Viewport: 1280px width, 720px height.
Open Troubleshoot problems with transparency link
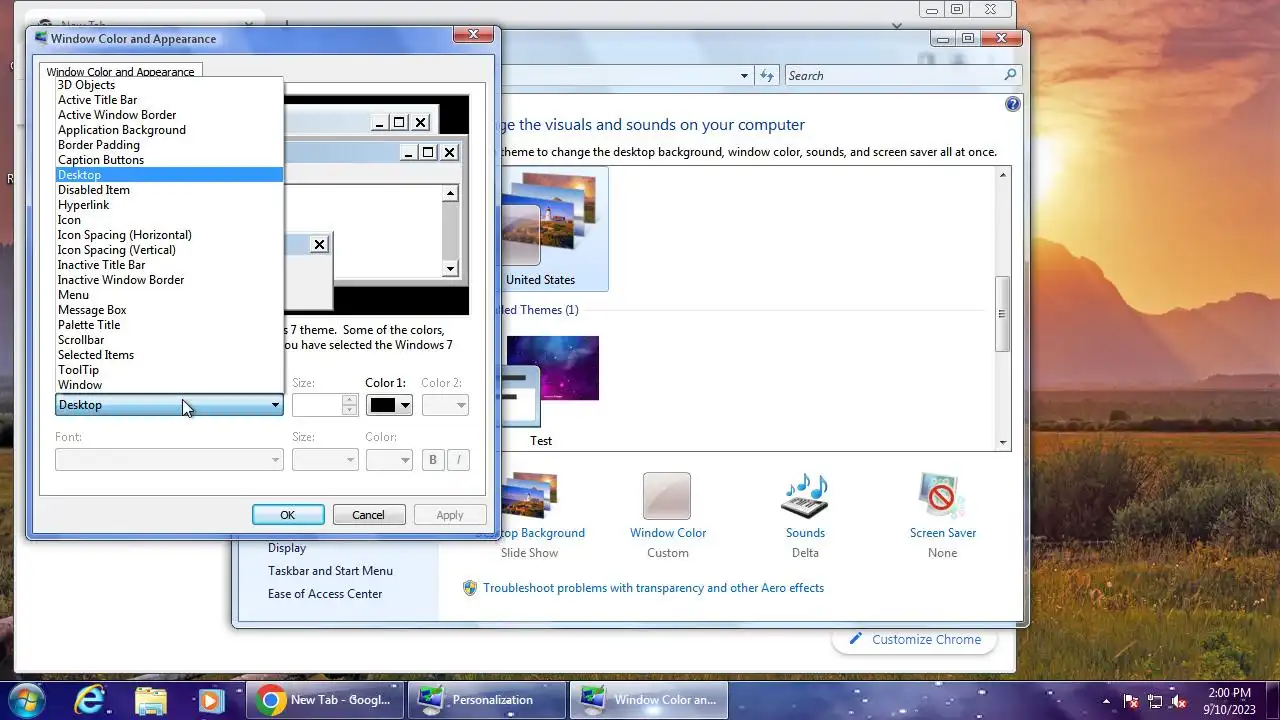tap(653, 588)
